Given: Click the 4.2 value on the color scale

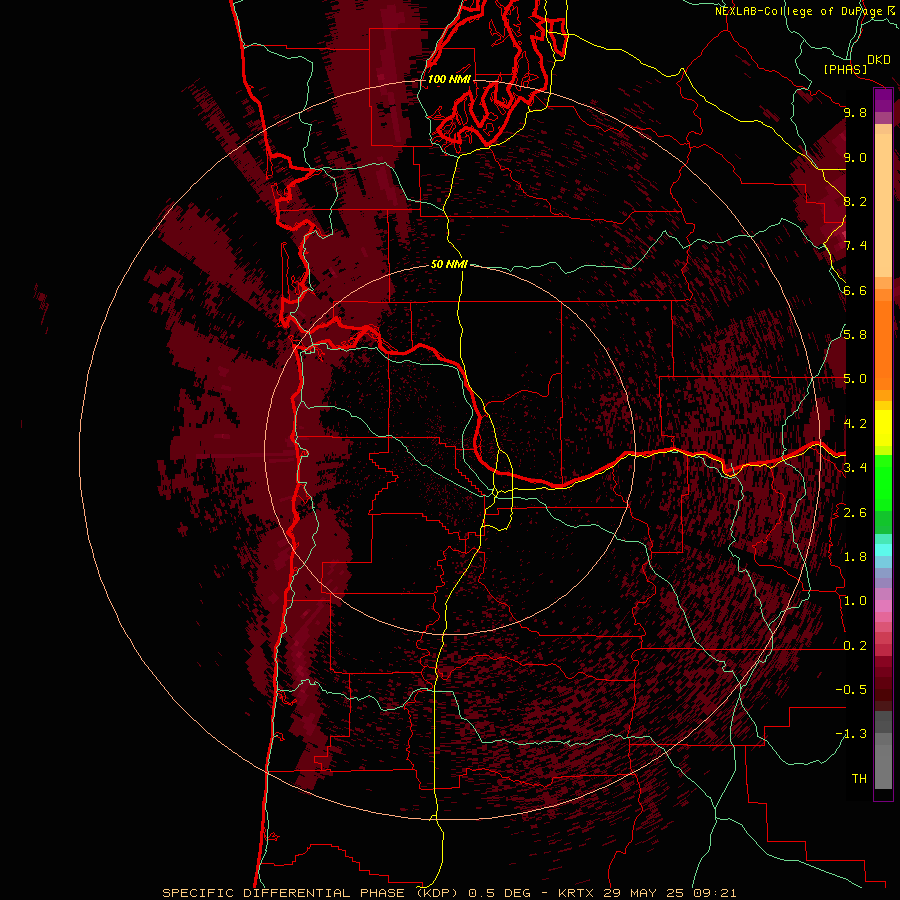Looking at the screenshot, I should pyautogui.click(x=855, y=424).
